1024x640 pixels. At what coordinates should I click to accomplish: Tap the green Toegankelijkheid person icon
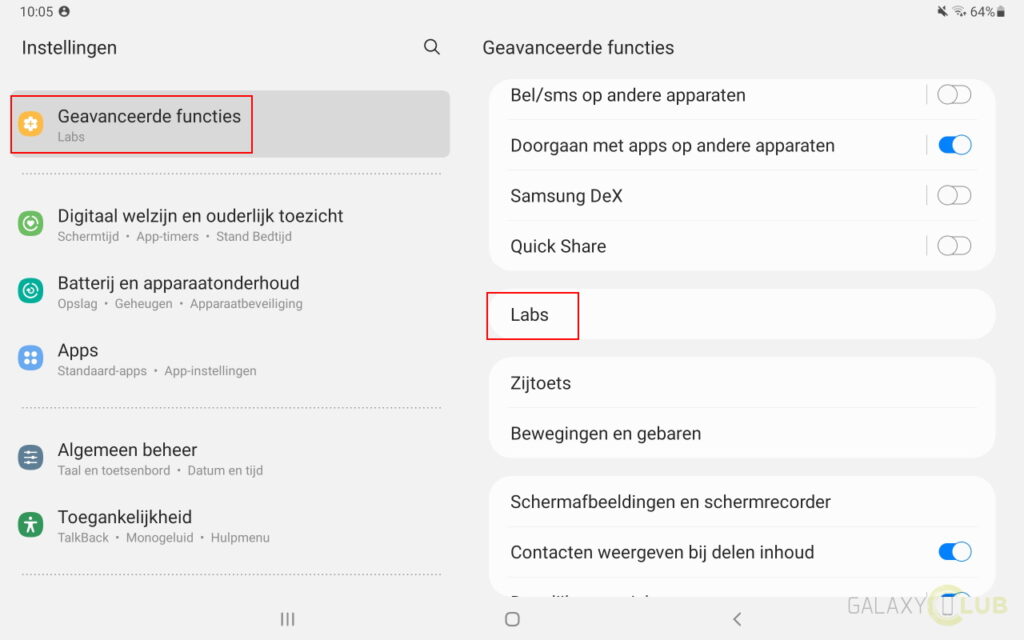tap(31, 524)
